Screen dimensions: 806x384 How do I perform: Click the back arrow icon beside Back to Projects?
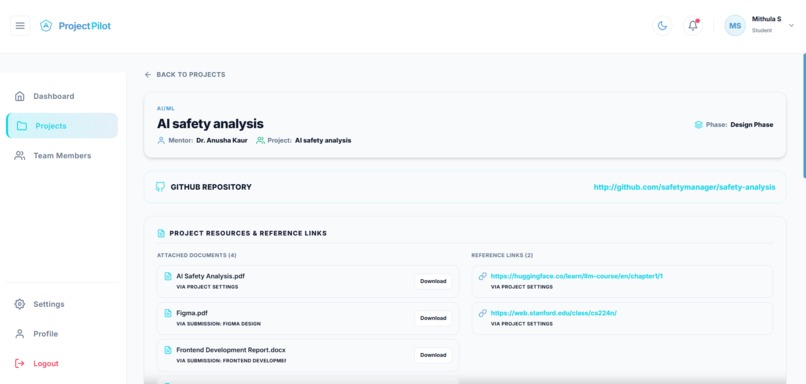pos(148,75)
